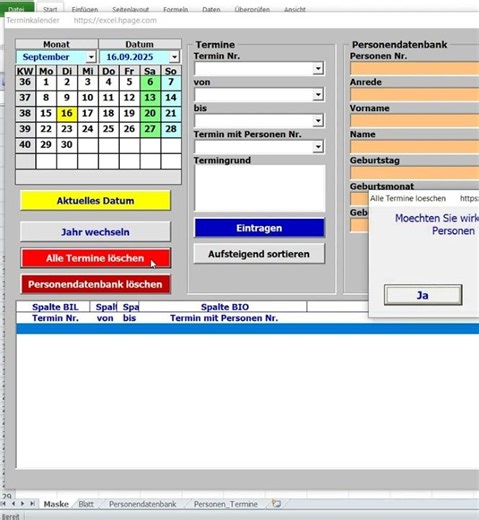Select Sunday 7 in the calendar
Viewport: 479px width, 520px height.
[x=171, y=82]
